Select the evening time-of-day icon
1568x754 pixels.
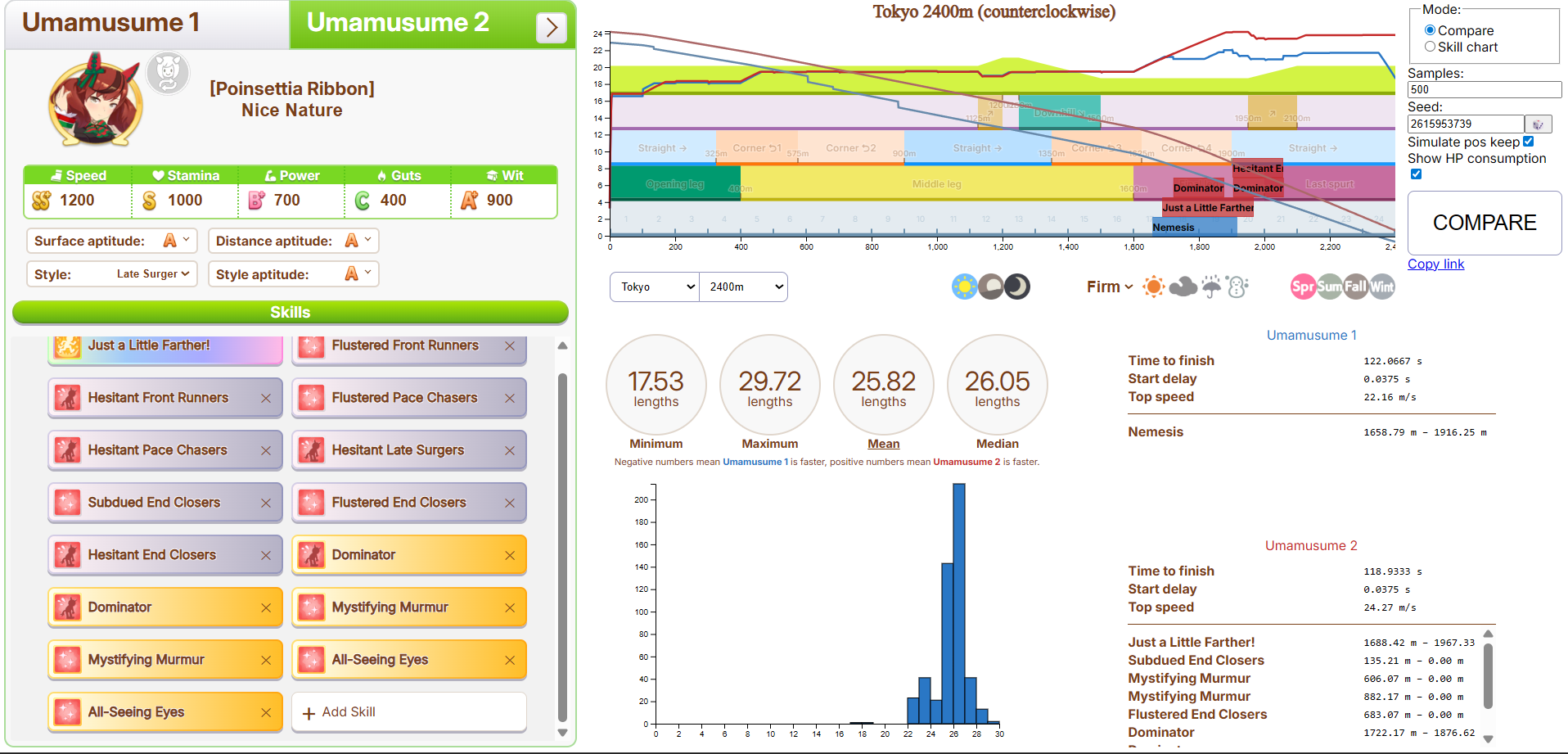coord(991,287)
